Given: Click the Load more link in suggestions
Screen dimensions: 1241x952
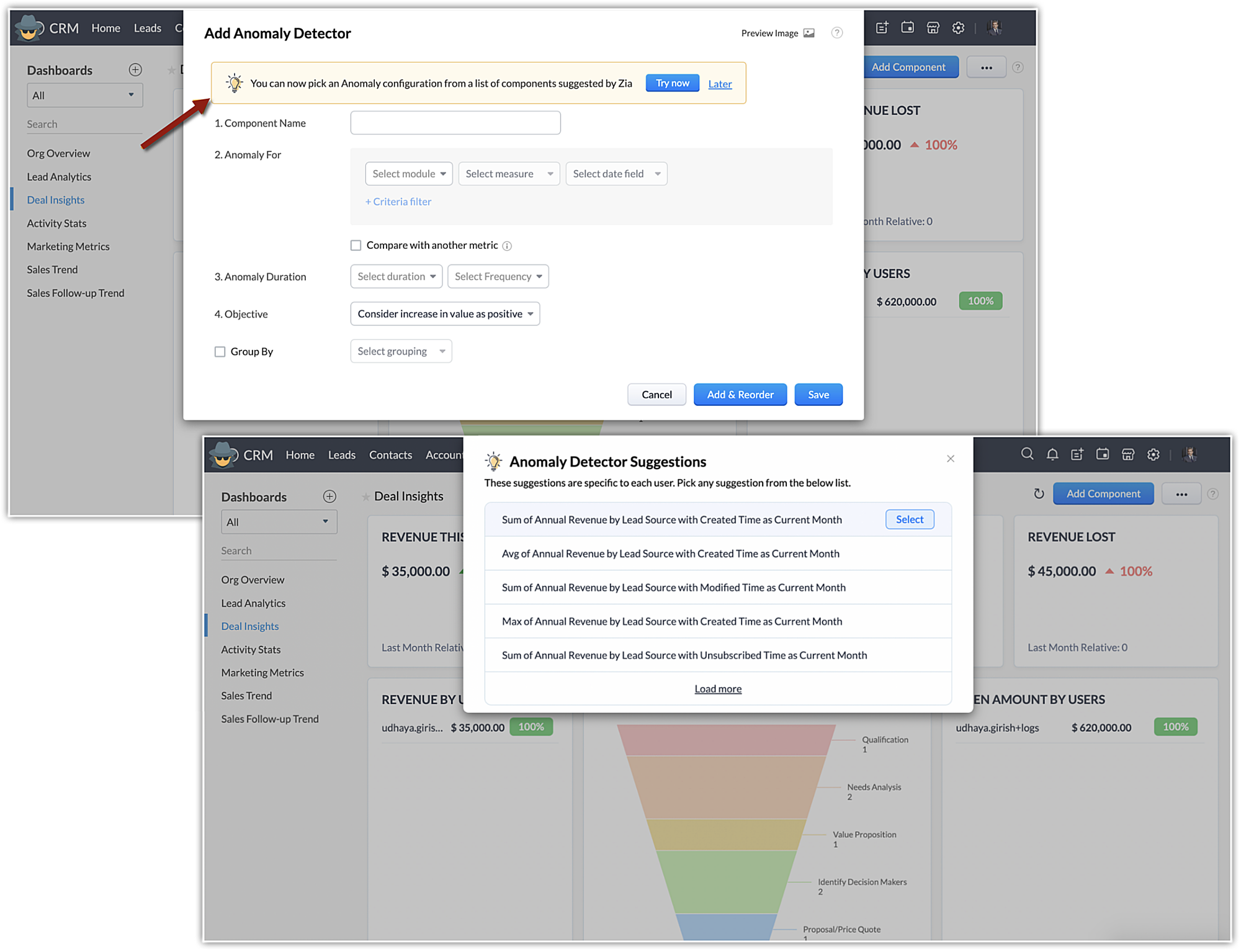Looking at the screenshot, I should [x=718, y=689].
